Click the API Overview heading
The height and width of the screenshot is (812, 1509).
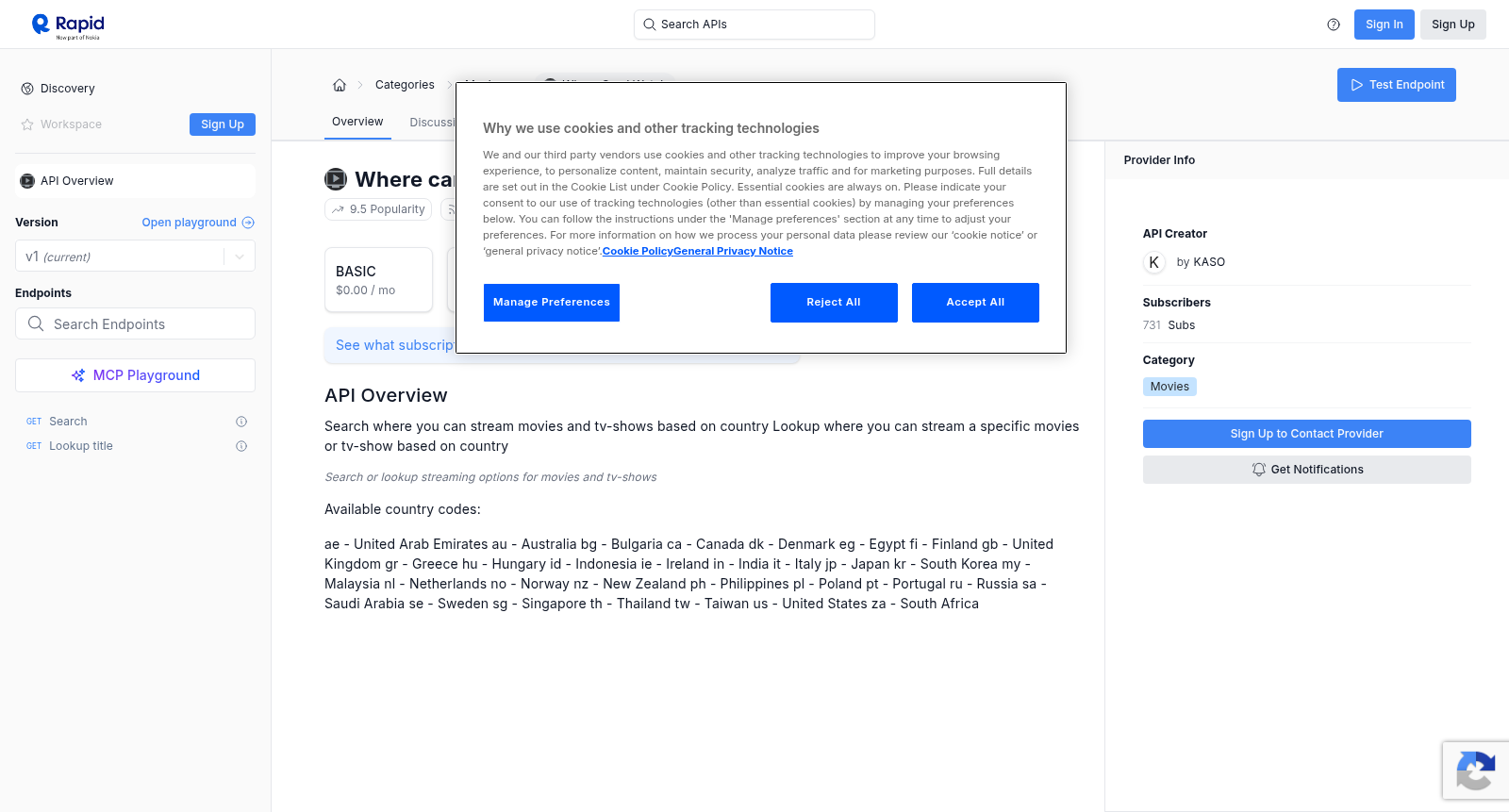(386, 395)
